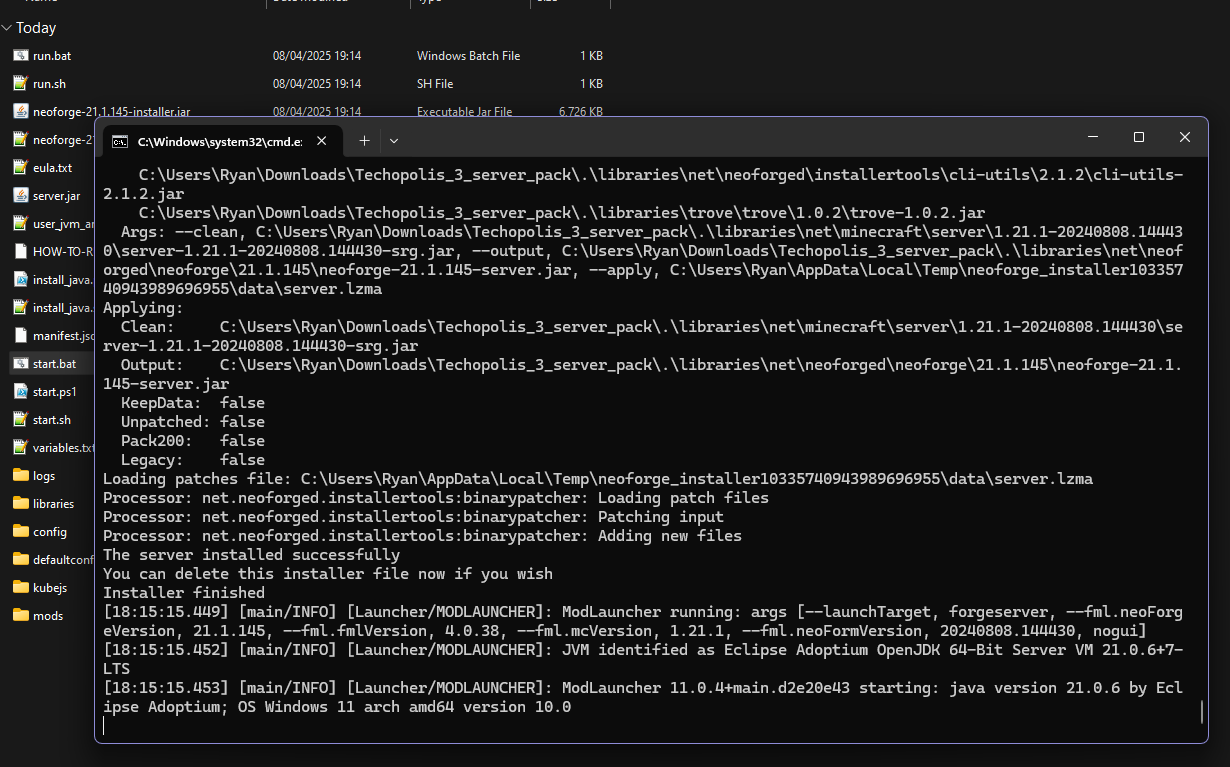Click the start.ps1 file icon
The image size is (1230, 767).
point(20,392)
